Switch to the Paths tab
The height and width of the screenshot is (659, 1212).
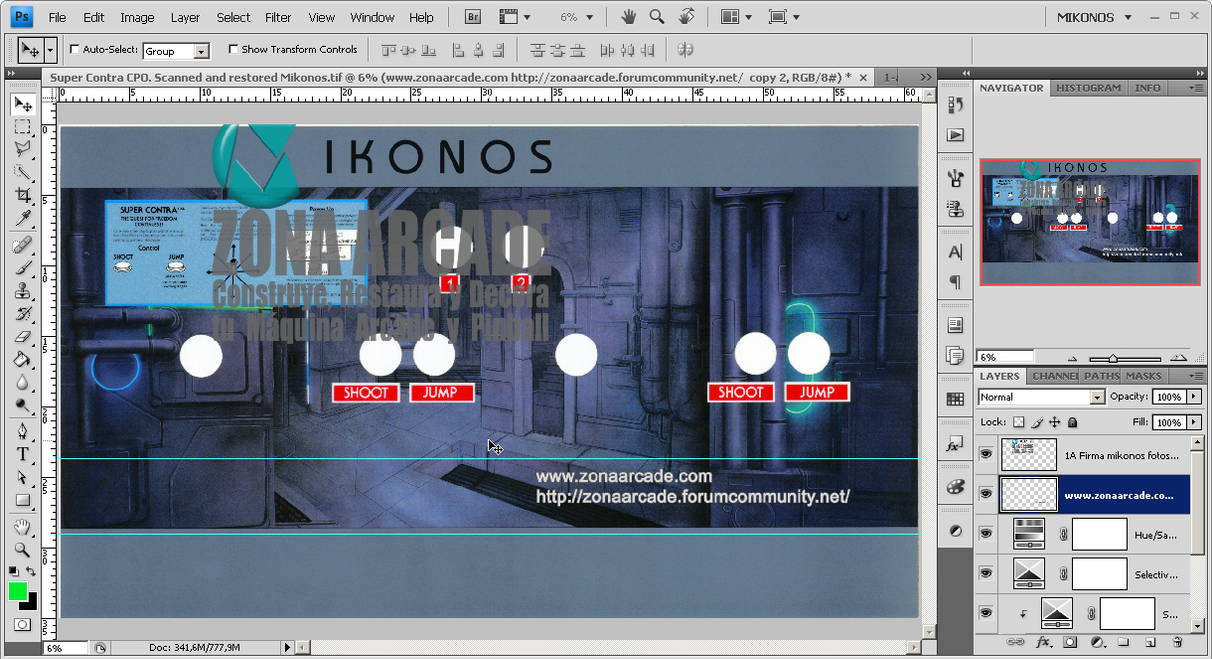pos(1101,376)
